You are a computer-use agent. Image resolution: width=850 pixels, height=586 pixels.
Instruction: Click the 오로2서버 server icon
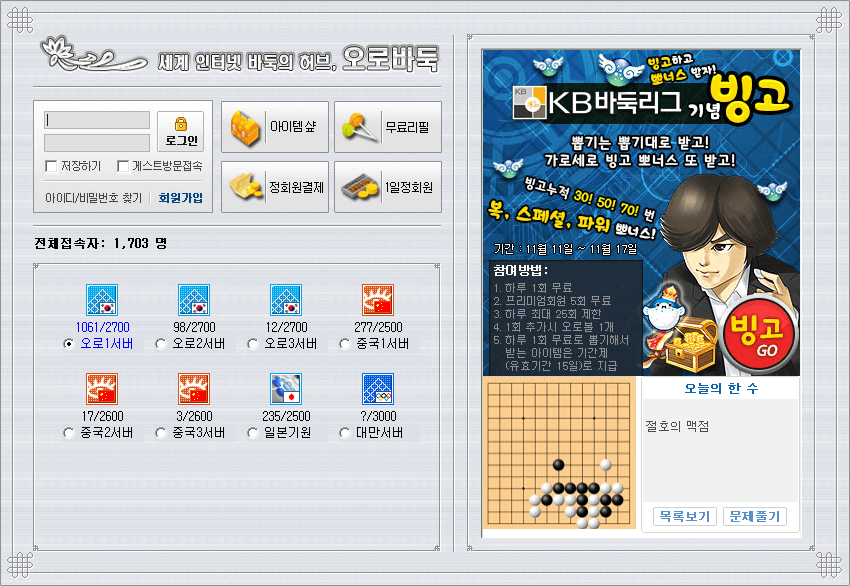tap(194, 300)
